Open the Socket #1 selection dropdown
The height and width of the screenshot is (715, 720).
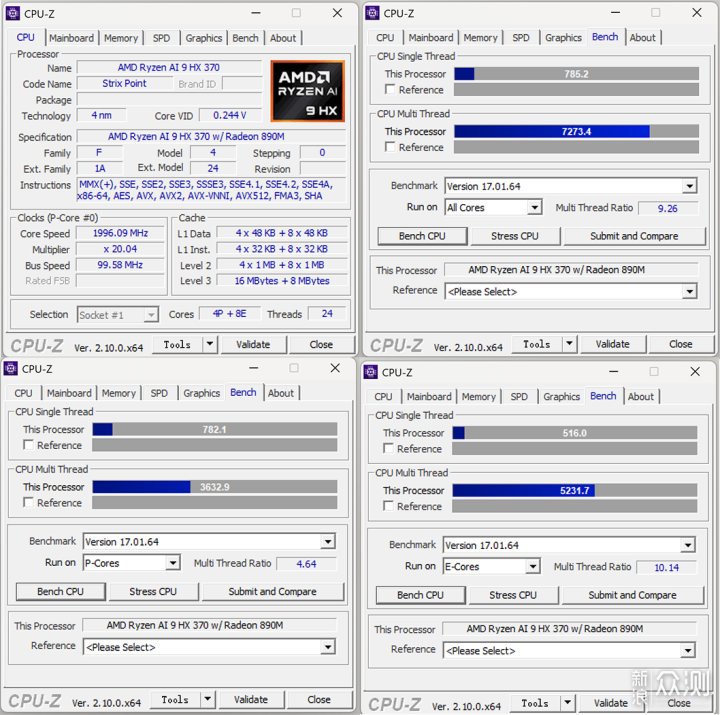(118, 315)
